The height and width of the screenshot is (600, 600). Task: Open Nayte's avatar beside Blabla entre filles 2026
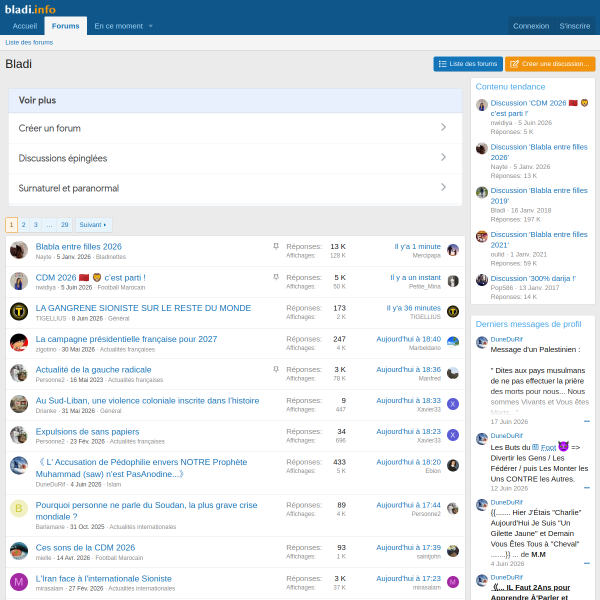pyautogui.click(x=19, y=250)
